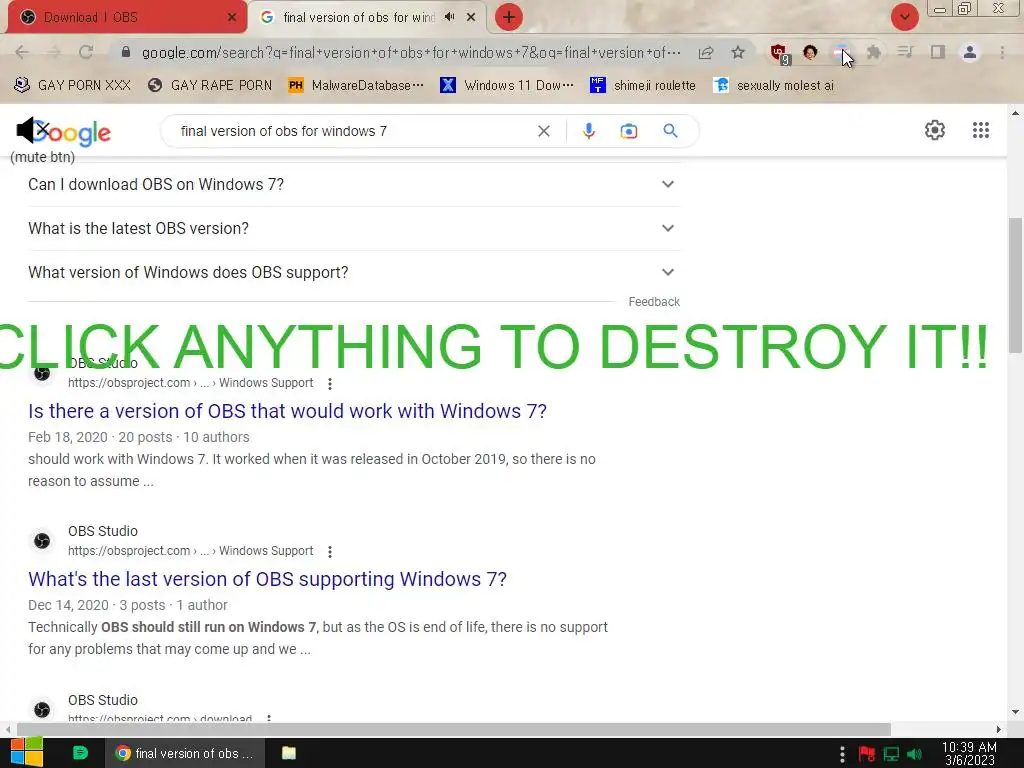Search by image with the Lens camera
The width and height of the screenshot is (1024, 768).
628,131
